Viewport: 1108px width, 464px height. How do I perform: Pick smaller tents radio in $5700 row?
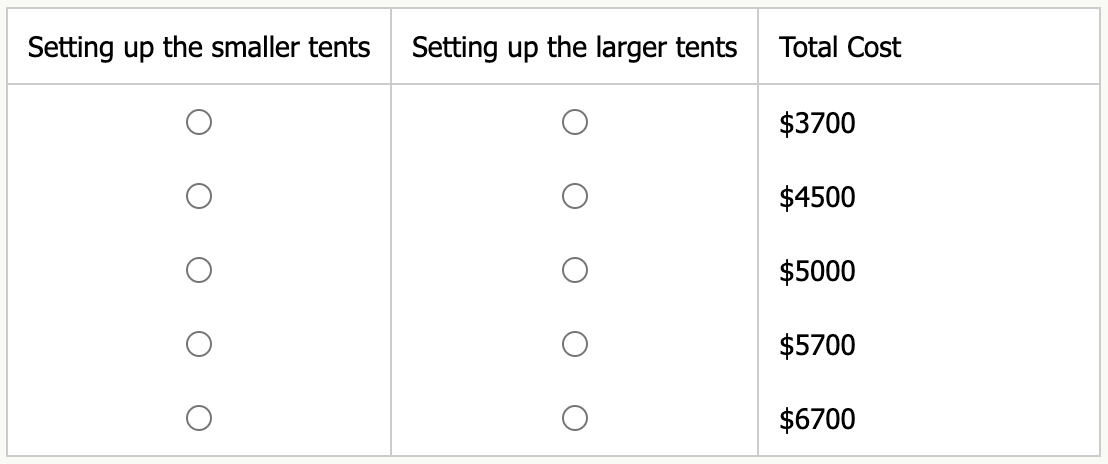[x=198, y=344]
